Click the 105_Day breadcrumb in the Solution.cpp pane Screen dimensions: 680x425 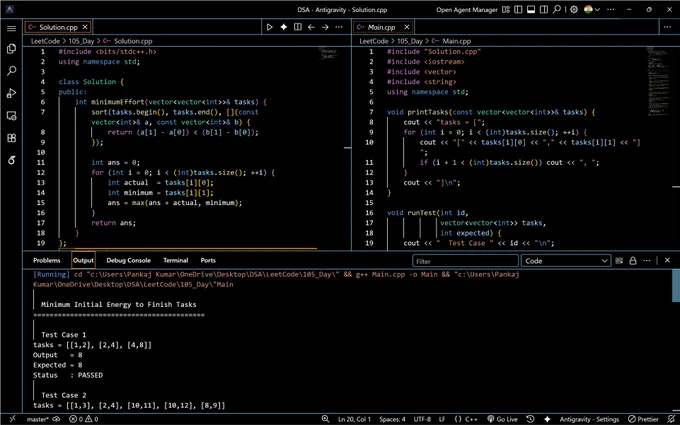click(x=81, y=41)
